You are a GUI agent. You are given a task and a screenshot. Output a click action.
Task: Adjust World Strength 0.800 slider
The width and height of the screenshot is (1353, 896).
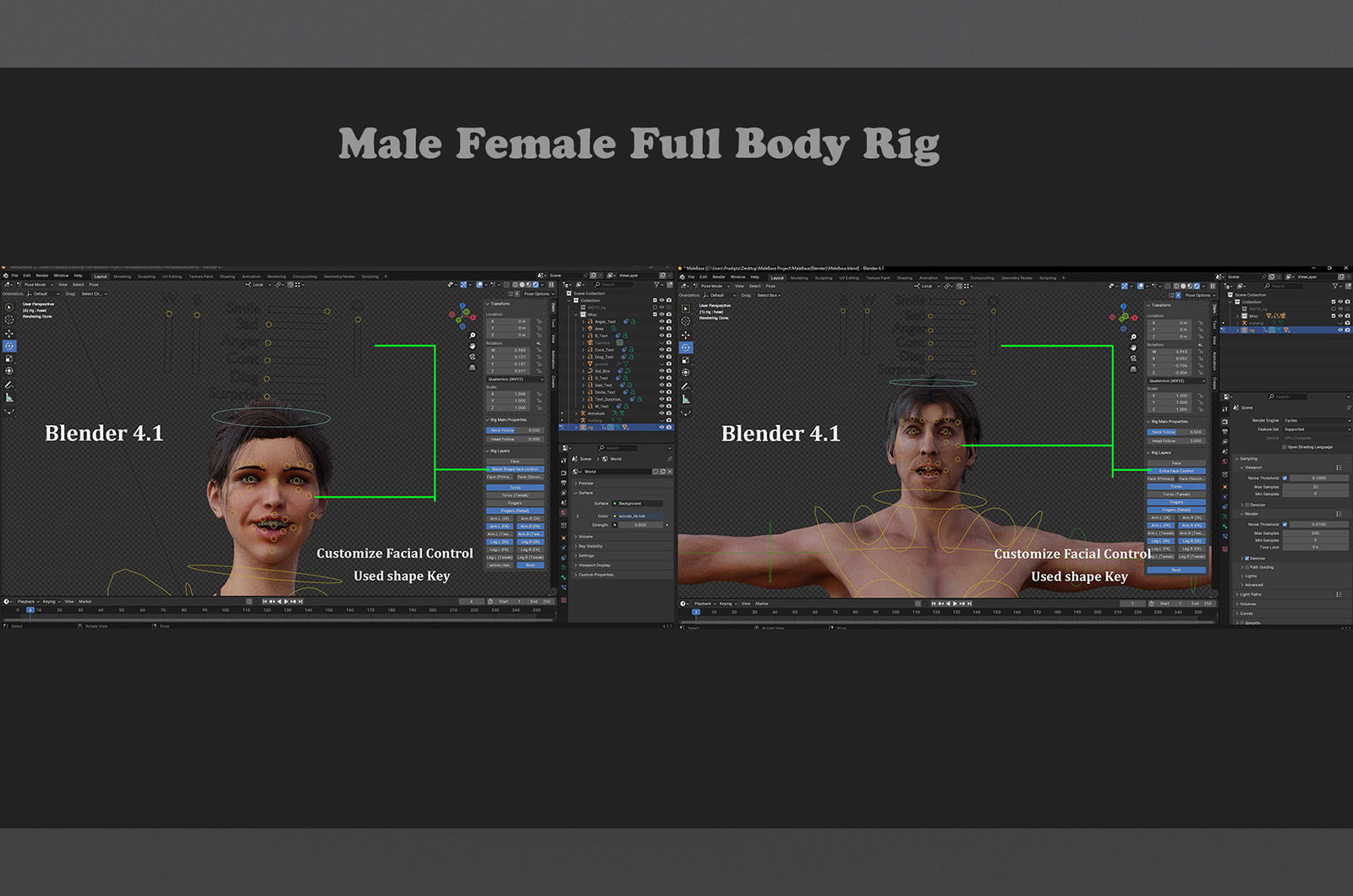[640, 525]
